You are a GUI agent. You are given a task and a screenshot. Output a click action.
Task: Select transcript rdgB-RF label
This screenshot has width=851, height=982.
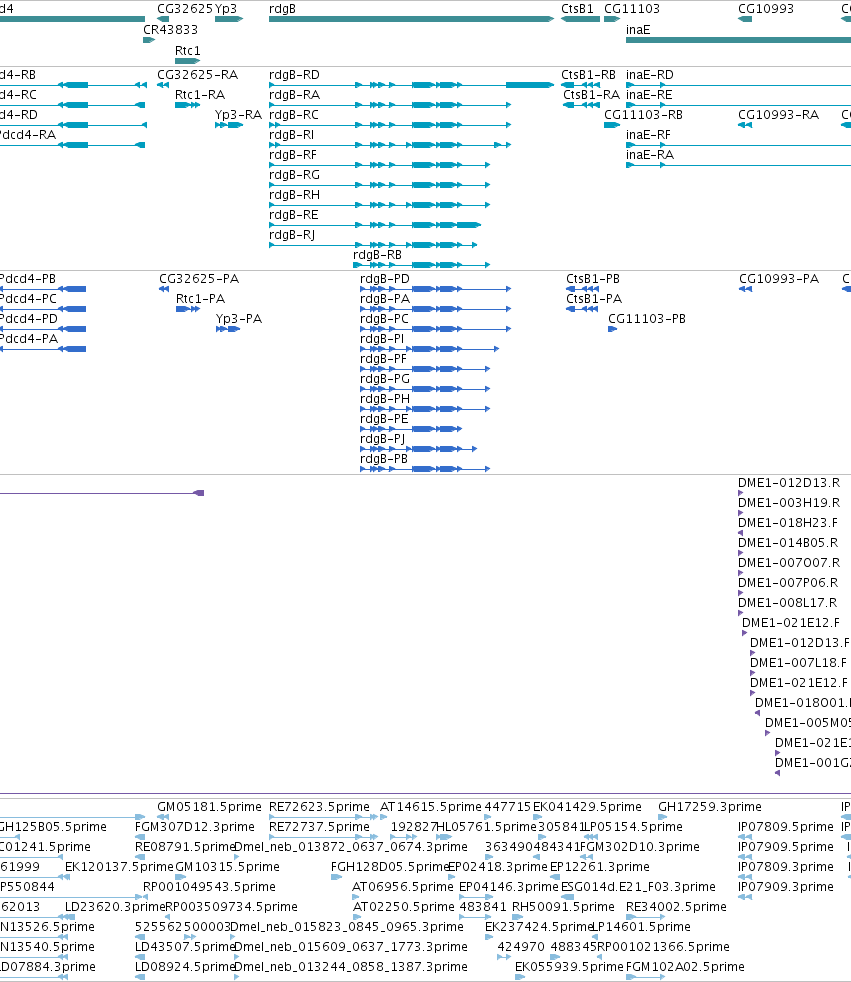pos(293,155)
